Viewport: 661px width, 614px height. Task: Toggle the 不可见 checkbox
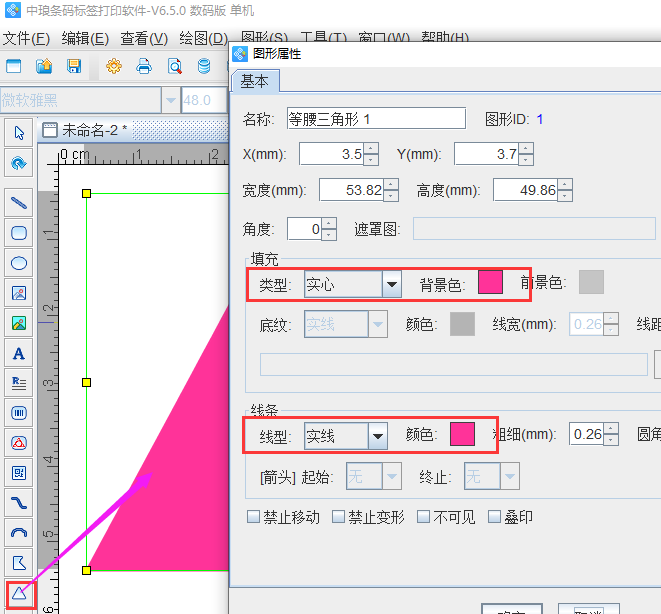point(424,517)
